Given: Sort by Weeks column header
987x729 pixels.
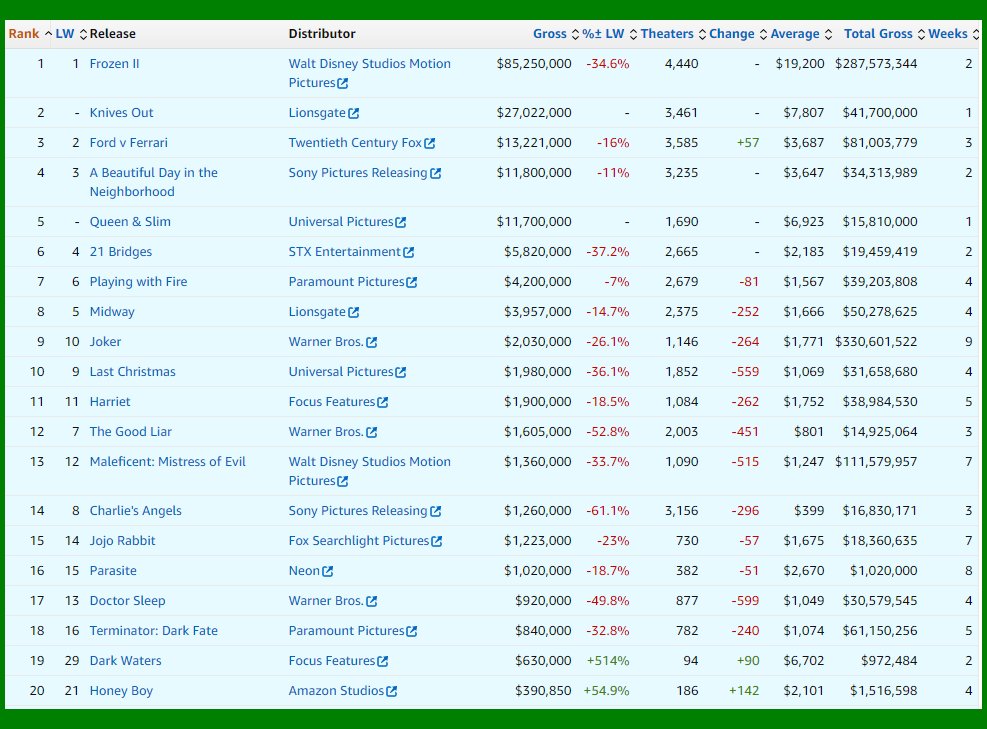Looking at the screenshot, I should [947, 34].
